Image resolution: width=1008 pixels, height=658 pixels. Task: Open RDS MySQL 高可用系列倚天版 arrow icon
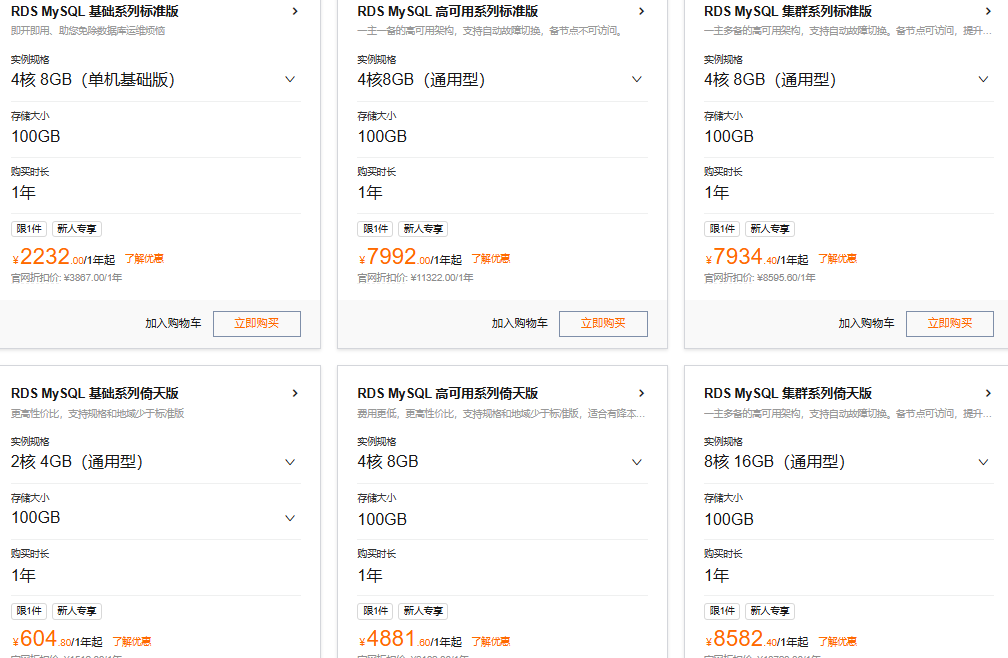pos(641,394)
